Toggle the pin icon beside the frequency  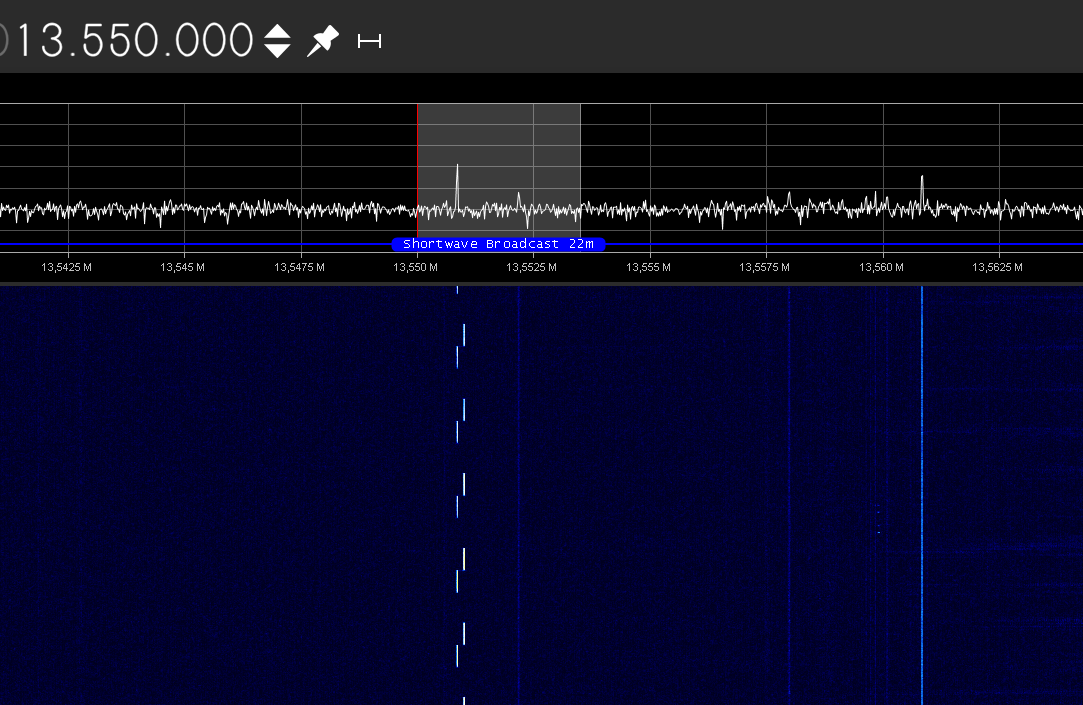[323, 41]
